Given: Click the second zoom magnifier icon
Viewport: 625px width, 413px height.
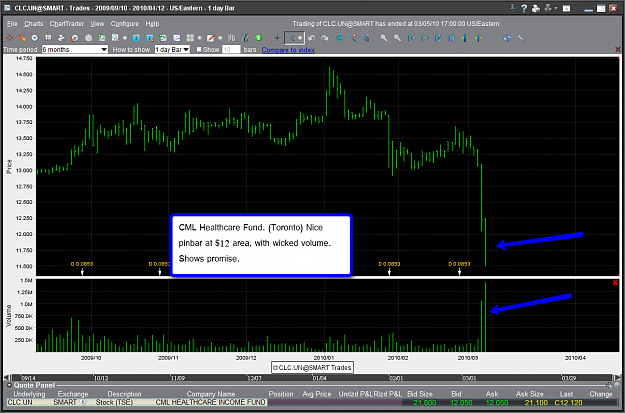Looking at the screenshot, I should pyautogui.click(x=397, y=38).
